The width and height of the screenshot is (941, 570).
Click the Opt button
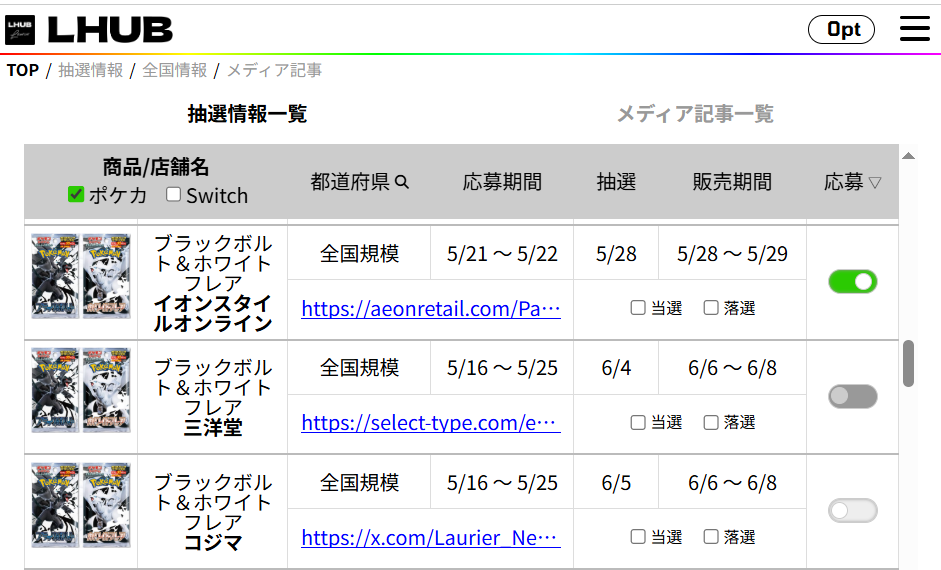click(x=841, y=29)
